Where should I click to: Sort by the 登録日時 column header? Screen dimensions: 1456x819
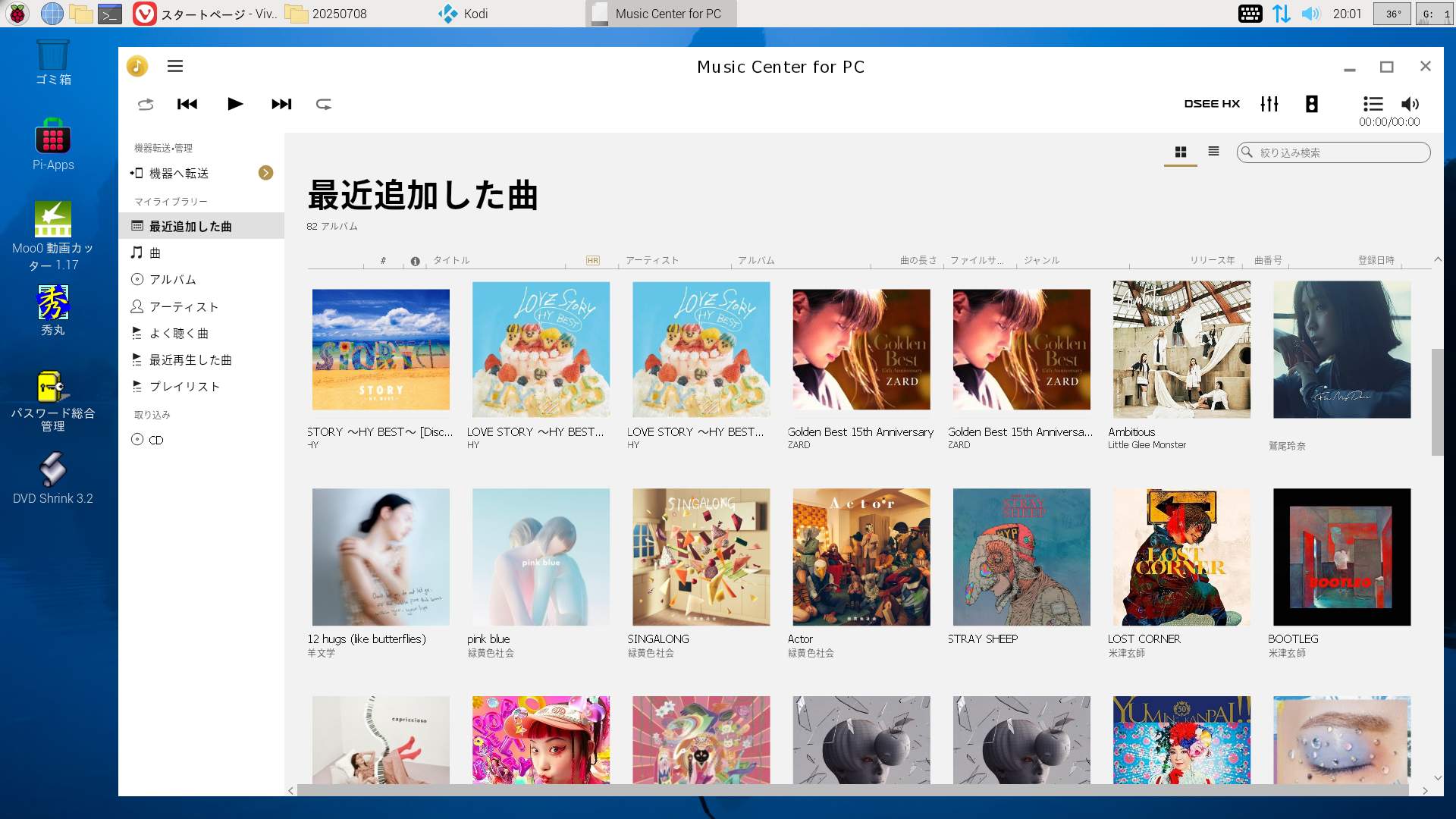[1376, 260]
